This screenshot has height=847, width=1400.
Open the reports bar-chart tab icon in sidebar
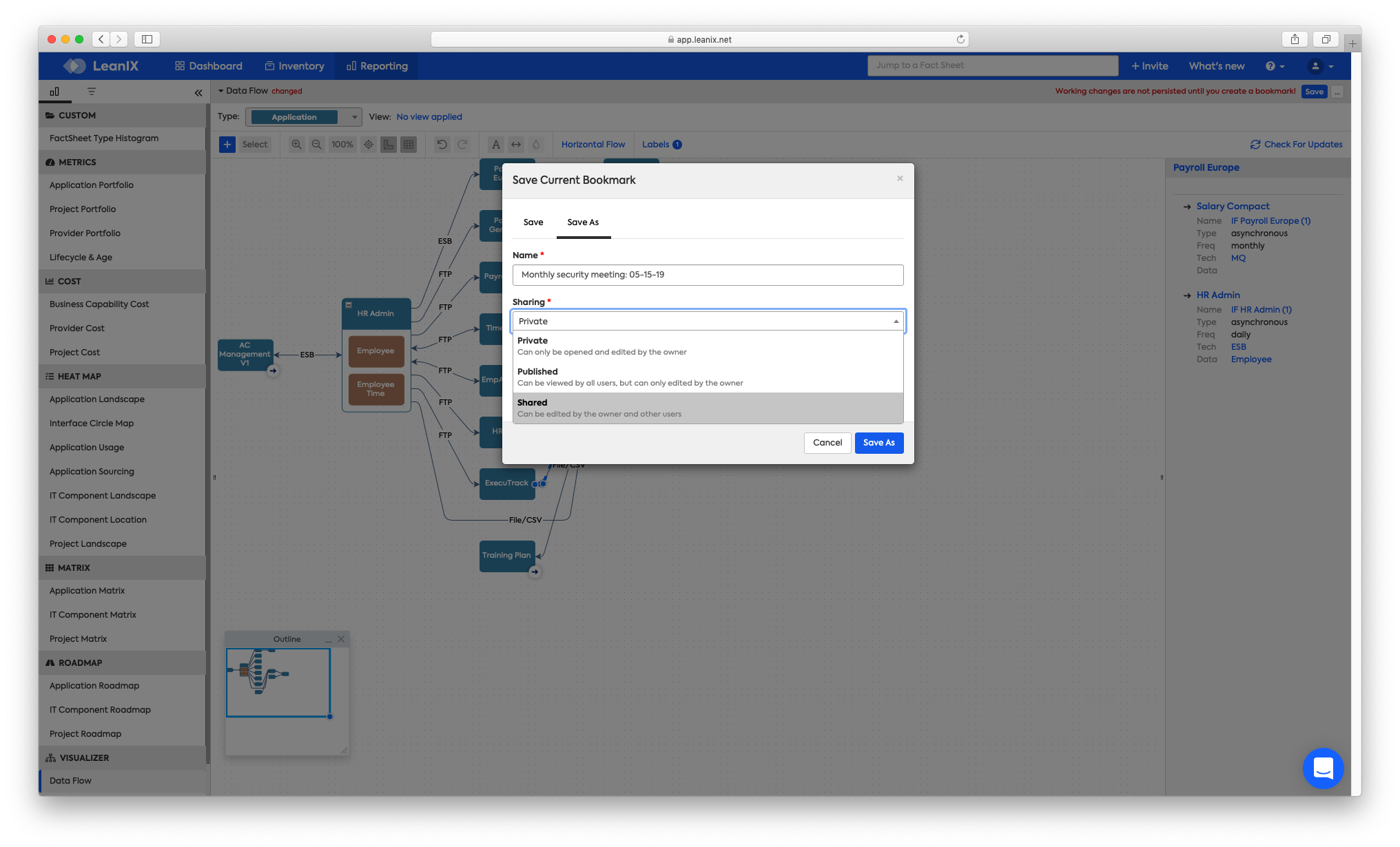tap(54, 92)
